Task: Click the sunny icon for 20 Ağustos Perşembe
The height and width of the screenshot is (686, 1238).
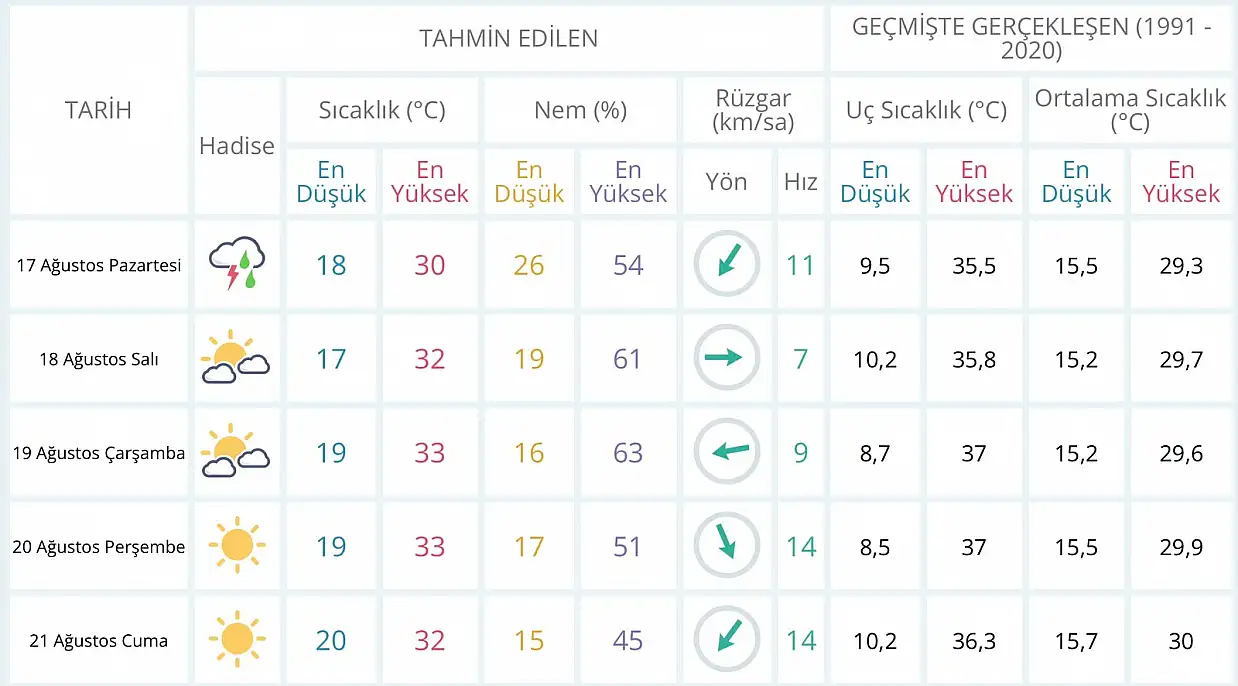Action: (237, 546)
